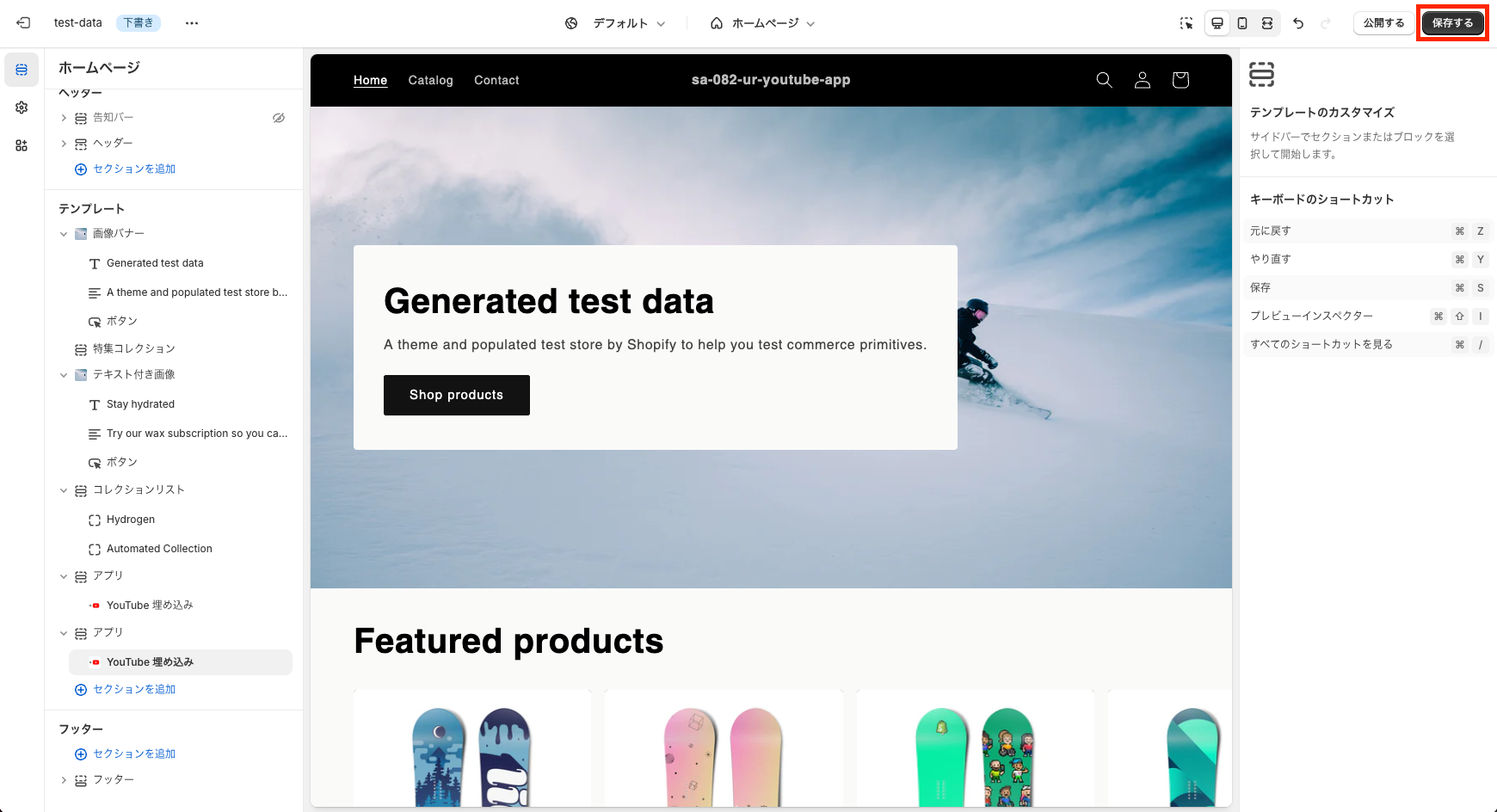Viewport: 1497px width, 812px height.
Task: Open the デフォルト theme dropdown
Action: pos(615,23)
